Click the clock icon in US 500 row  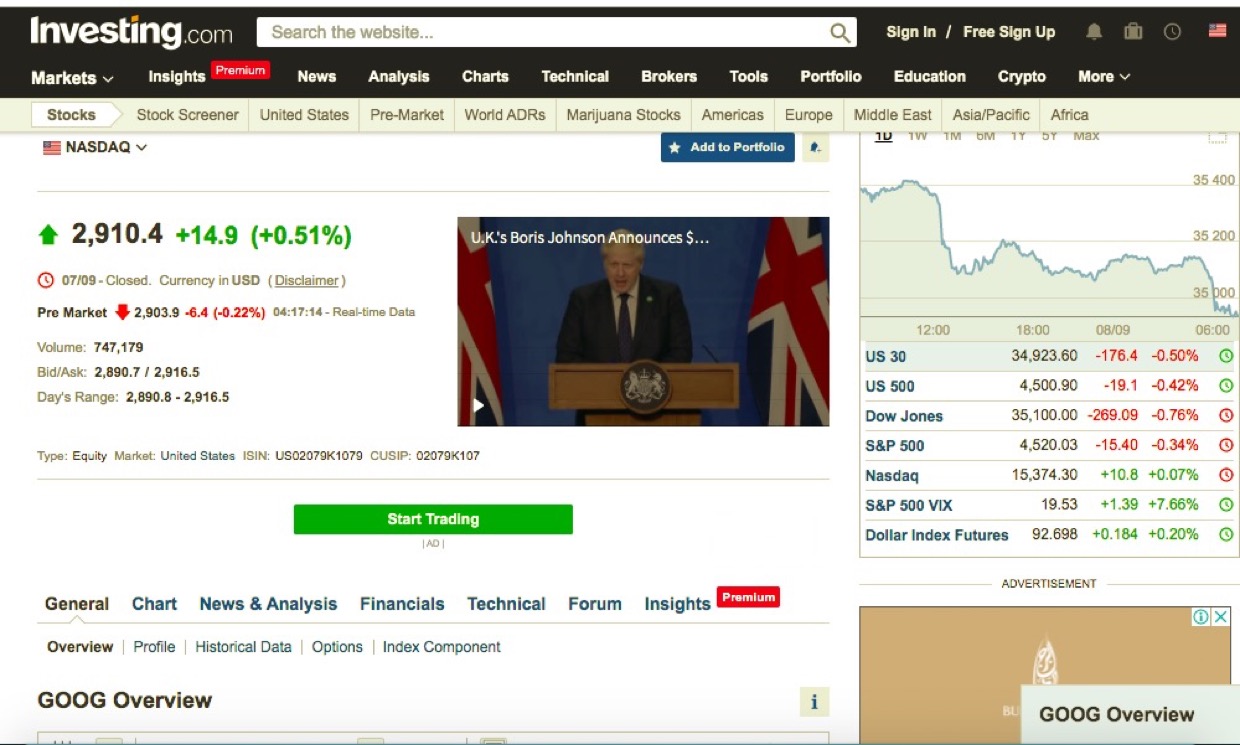tap(1226, 386)
